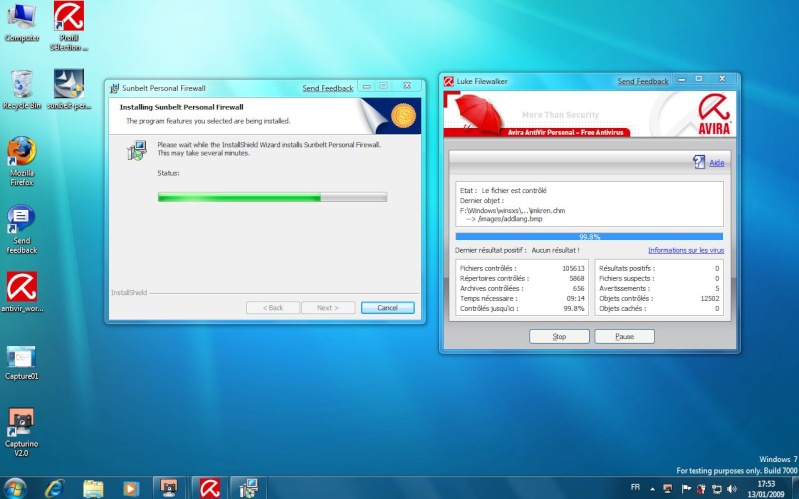Screen dimensions: 799x499
Task: Maximize the Luke Filewalker window
Action: (x=699, y=79)
